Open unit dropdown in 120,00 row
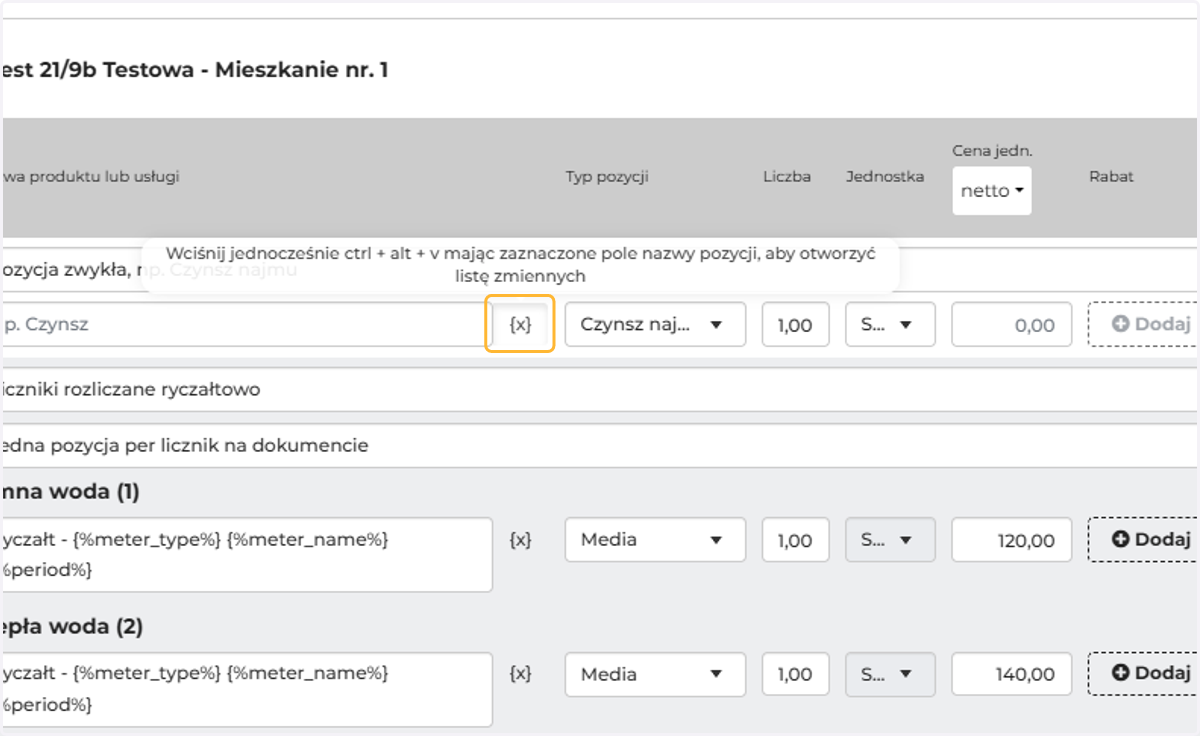The height and width of the screenshot is (736, 1200). [x=890, y=539]
